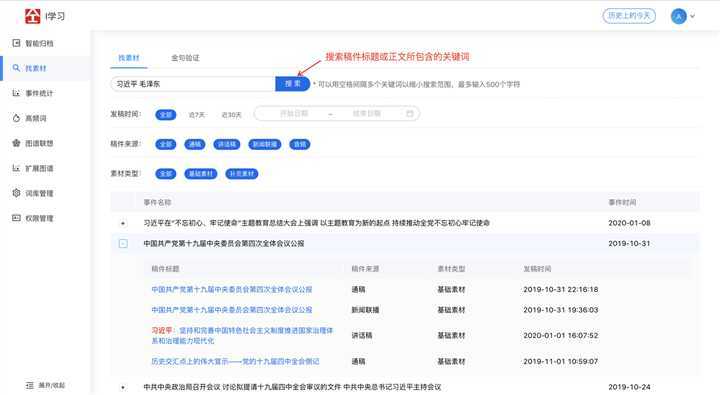Open the 习近平：坚持和完善 讲话稿 link
The image size is (720, 395).
pyautogui.click(x=242, y=335)
